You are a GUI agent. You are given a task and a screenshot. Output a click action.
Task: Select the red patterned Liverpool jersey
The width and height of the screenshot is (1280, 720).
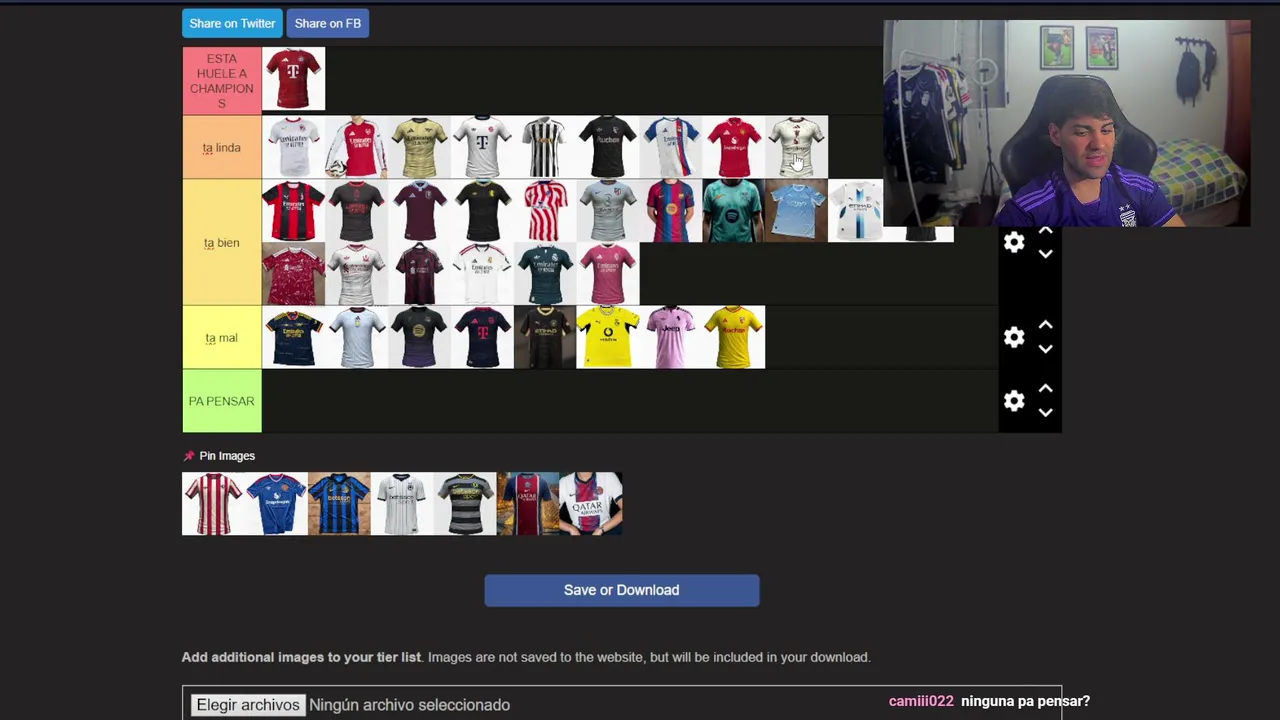(294, 274)
